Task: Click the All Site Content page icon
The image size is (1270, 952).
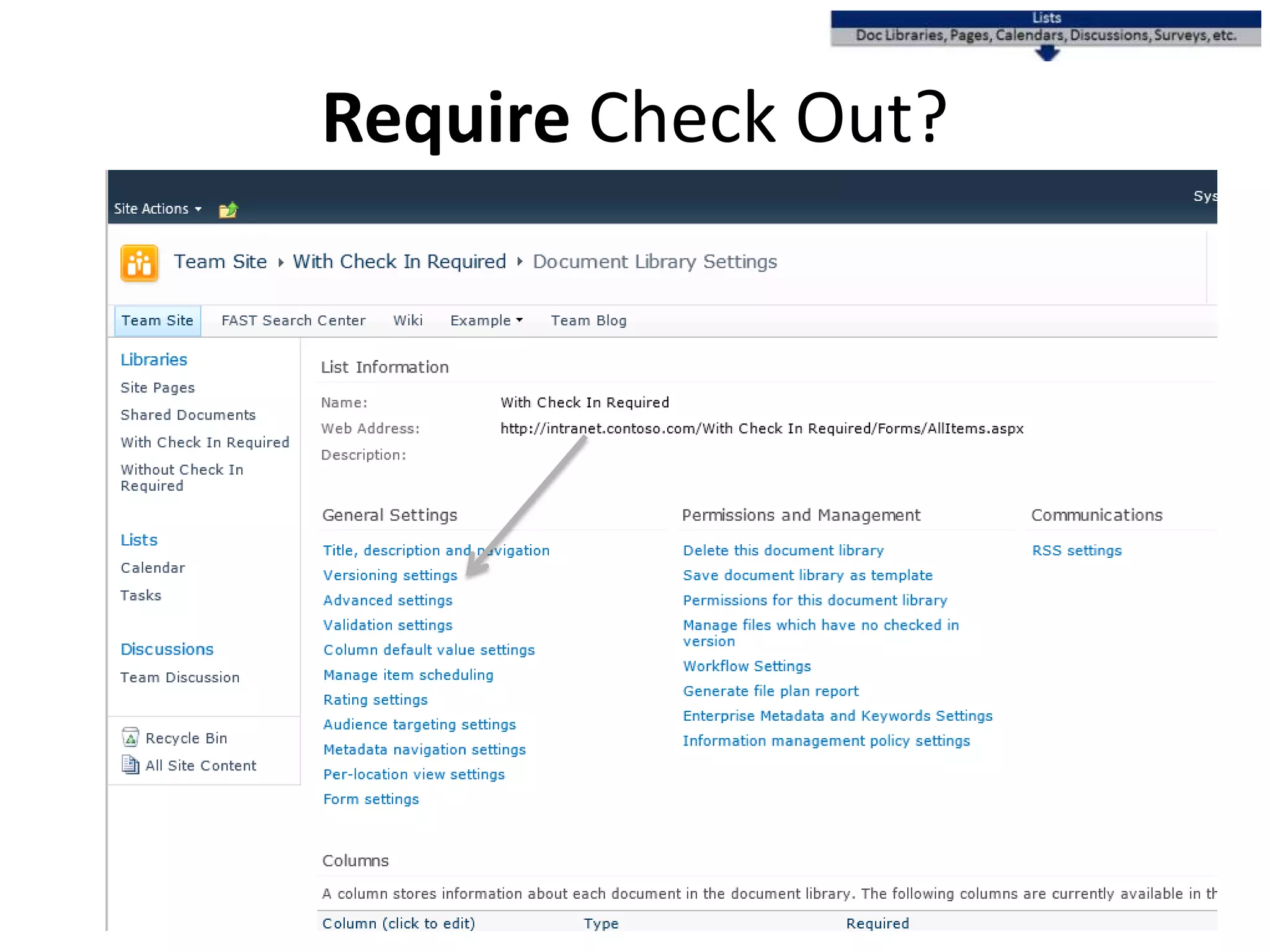Action: pos(130,765)
